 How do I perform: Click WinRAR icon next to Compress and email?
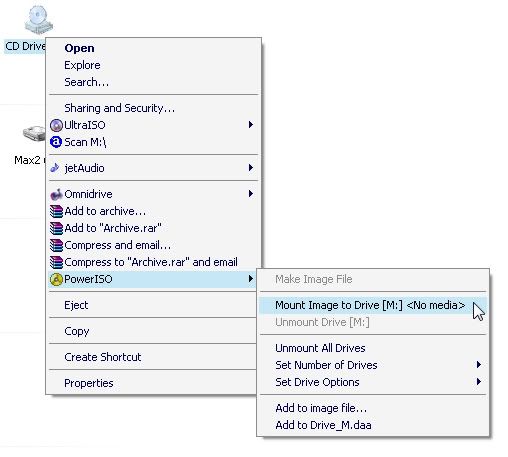(56, 245)
